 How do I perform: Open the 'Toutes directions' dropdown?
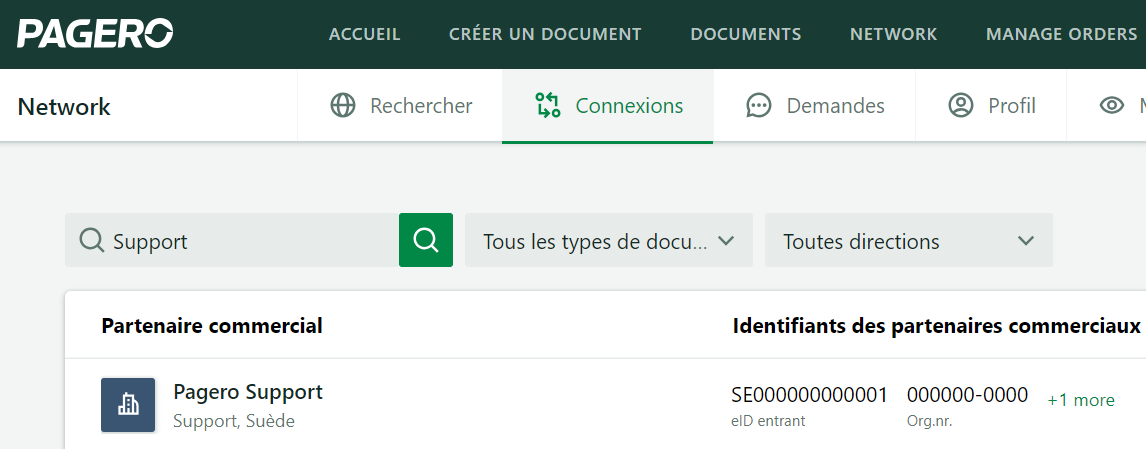[x=908, y=240]
